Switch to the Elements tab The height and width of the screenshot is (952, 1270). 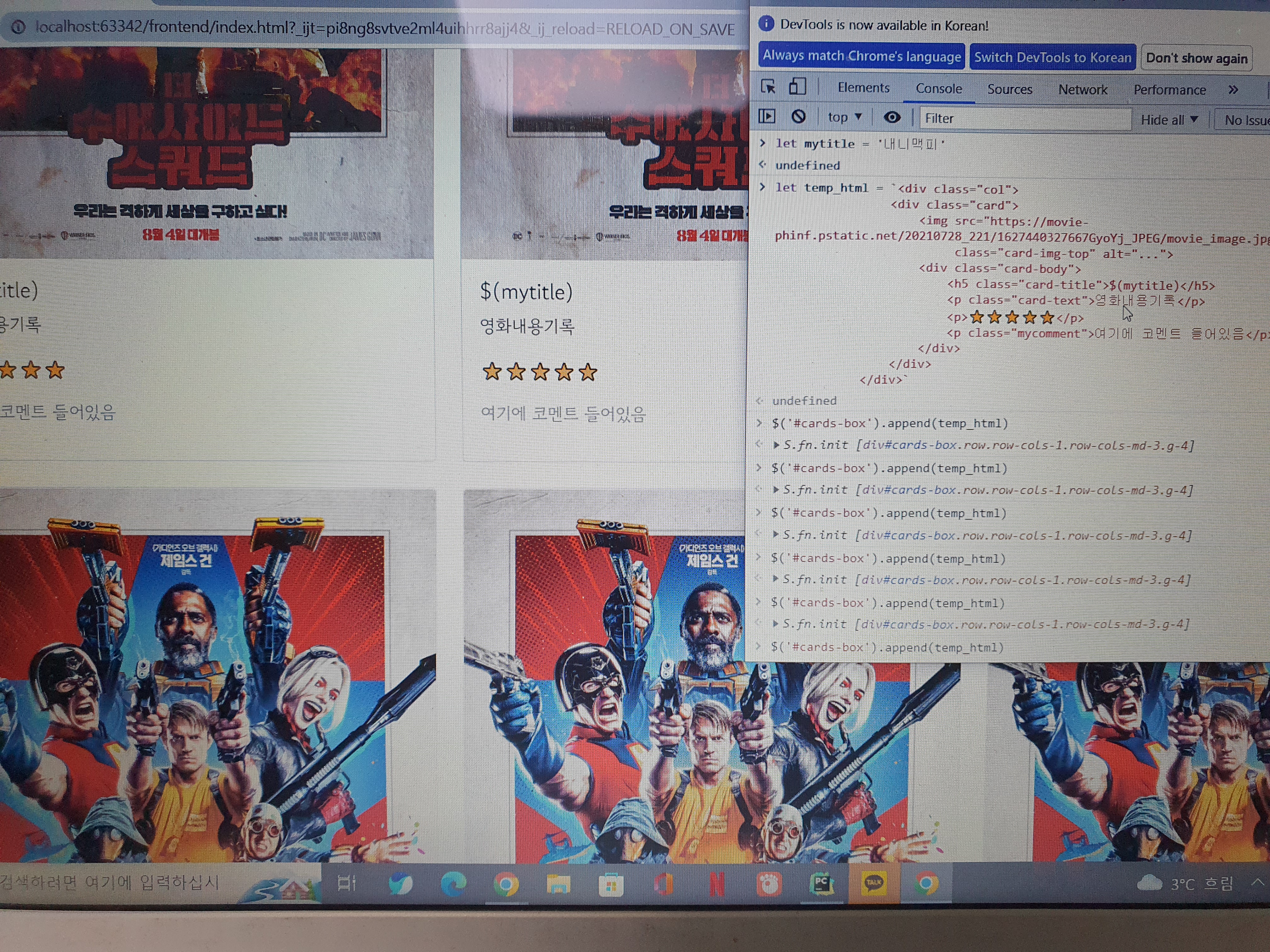point(863,87)
